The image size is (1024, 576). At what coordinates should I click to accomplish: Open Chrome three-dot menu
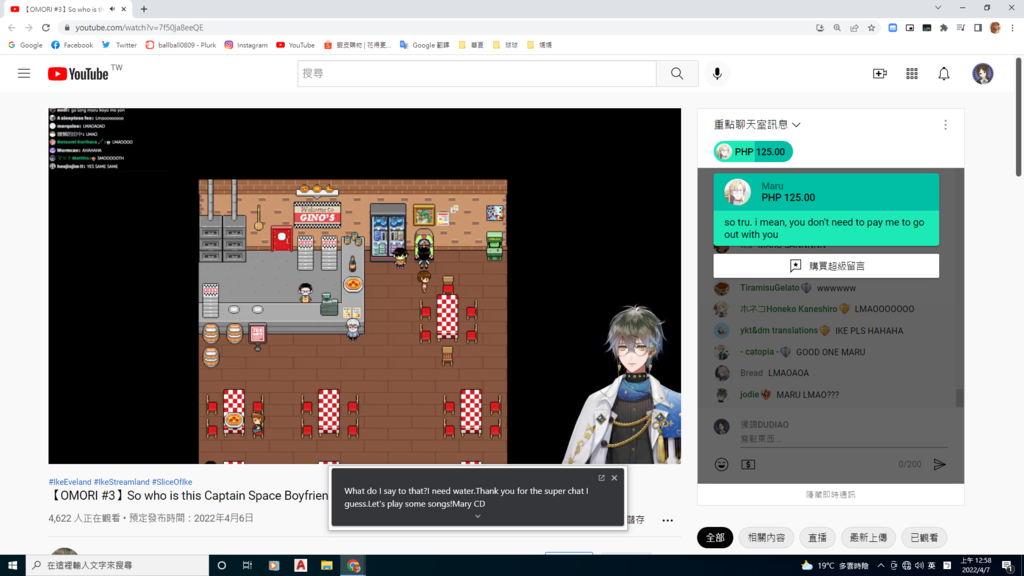[x=1012, y=27]
